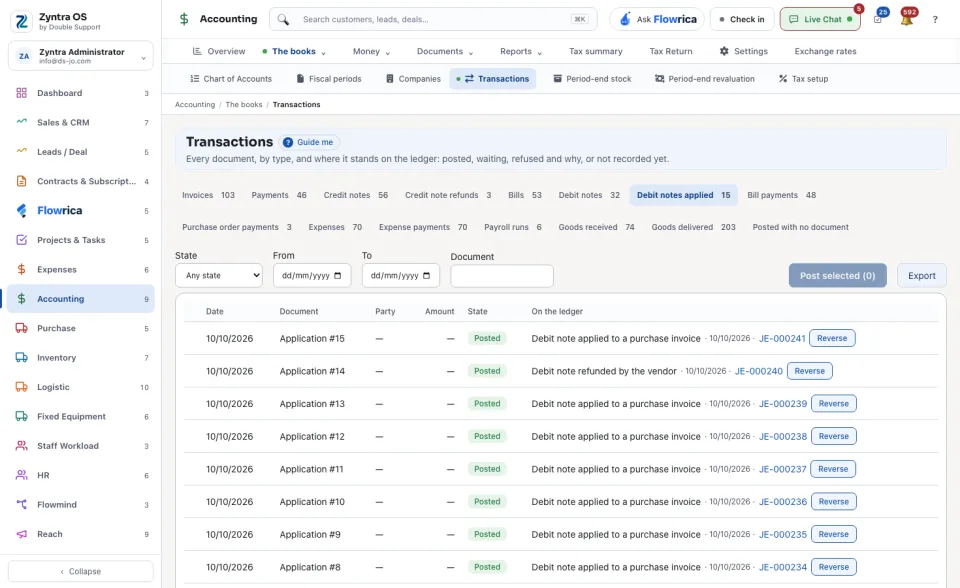Open the Fixed Equipment sidebar icon

(x=21, y=416)
